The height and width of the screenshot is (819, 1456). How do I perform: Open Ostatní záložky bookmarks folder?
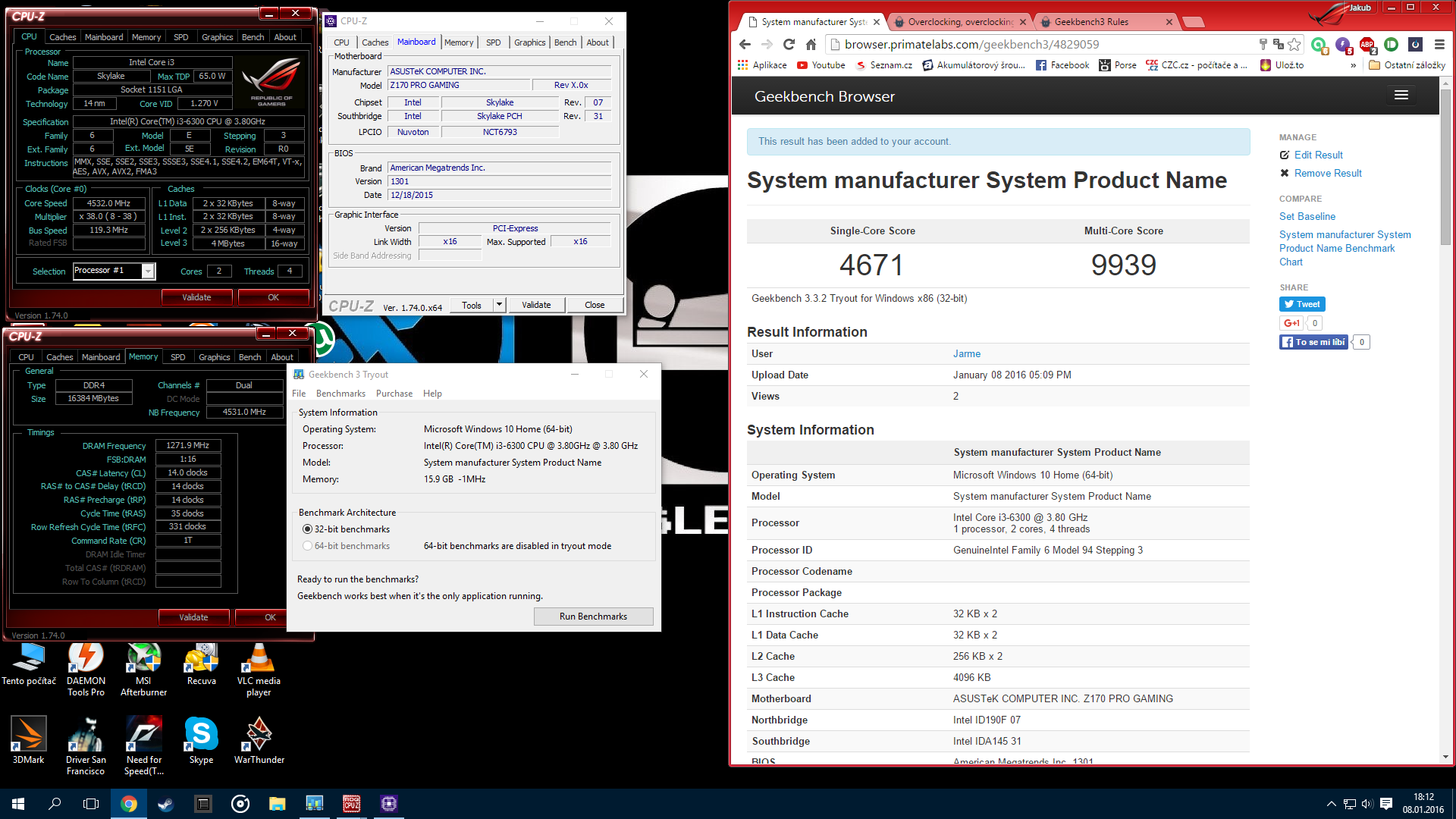1407,65
